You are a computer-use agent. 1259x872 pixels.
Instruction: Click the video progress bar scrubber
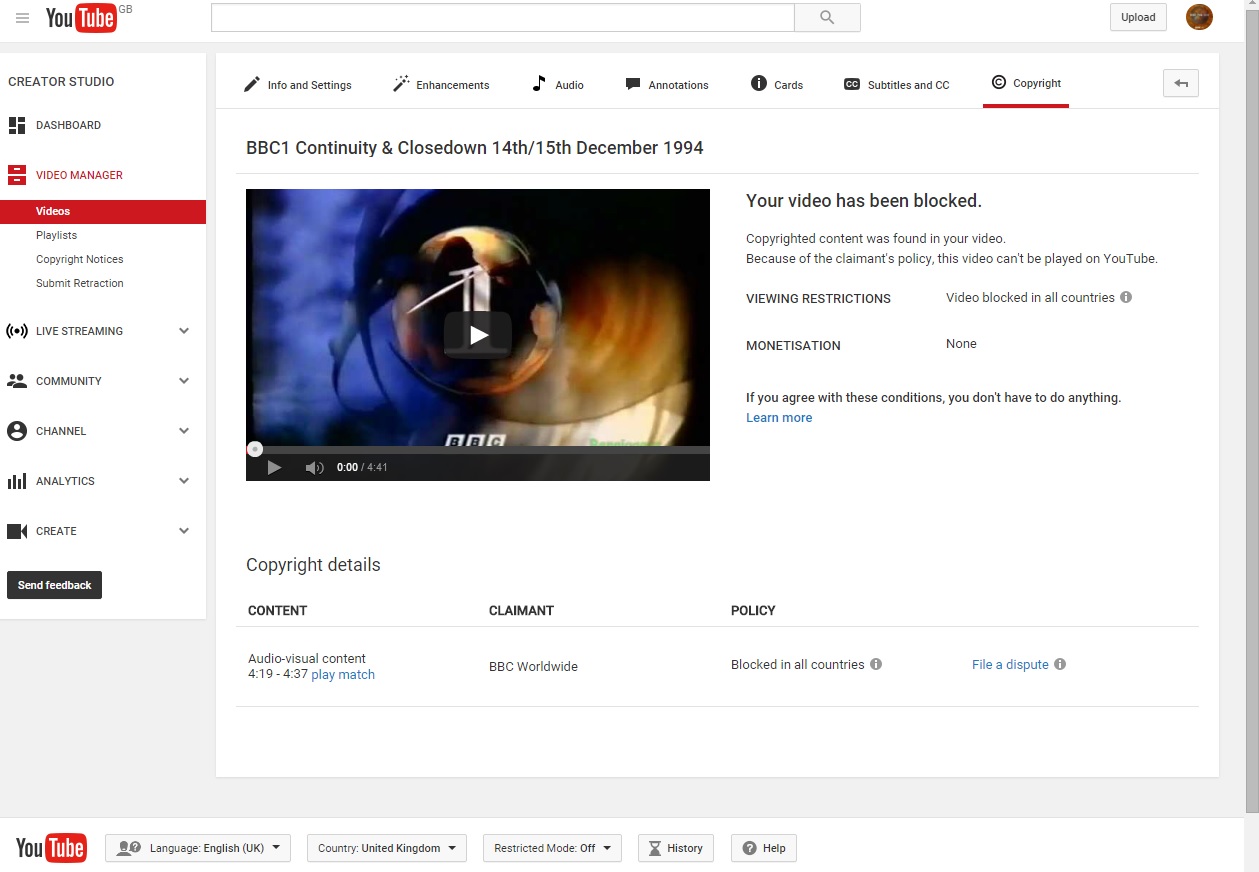pos(255,450)
